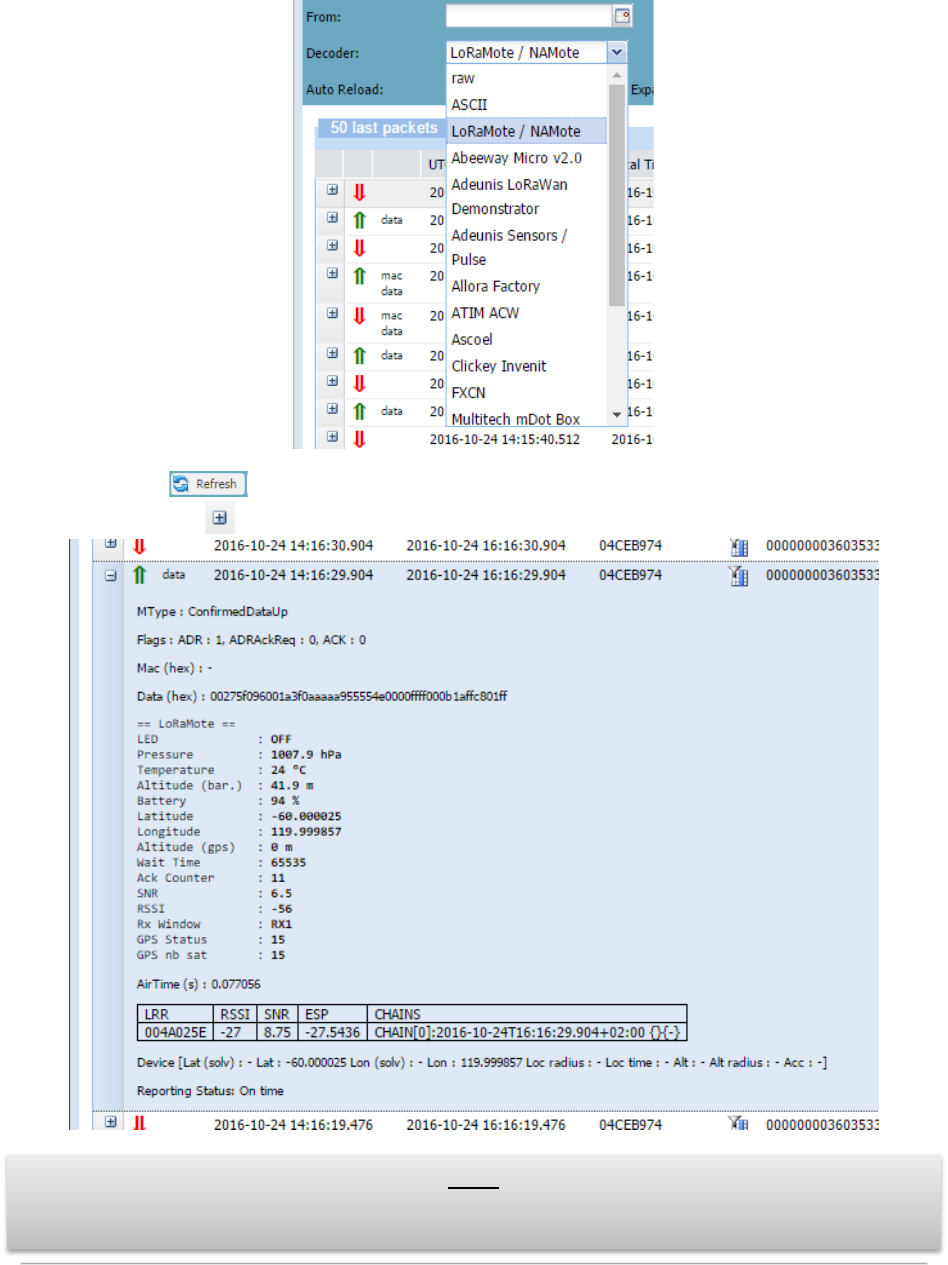948x1265 pixels.
Task: Click the Temperature value 24 °C
Action: point(288,770)
